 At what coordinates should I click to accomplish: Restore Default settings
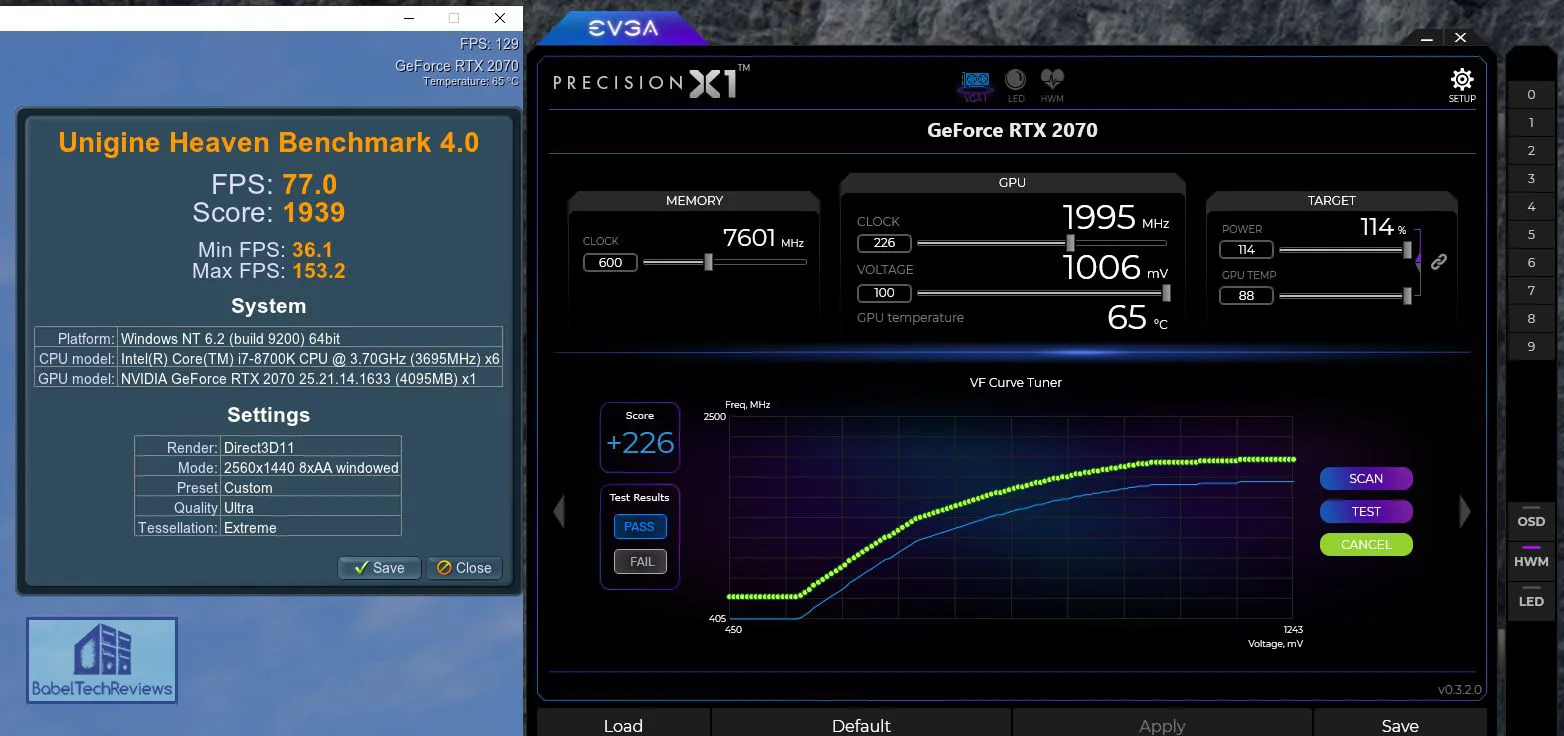[x=861, y=724]
